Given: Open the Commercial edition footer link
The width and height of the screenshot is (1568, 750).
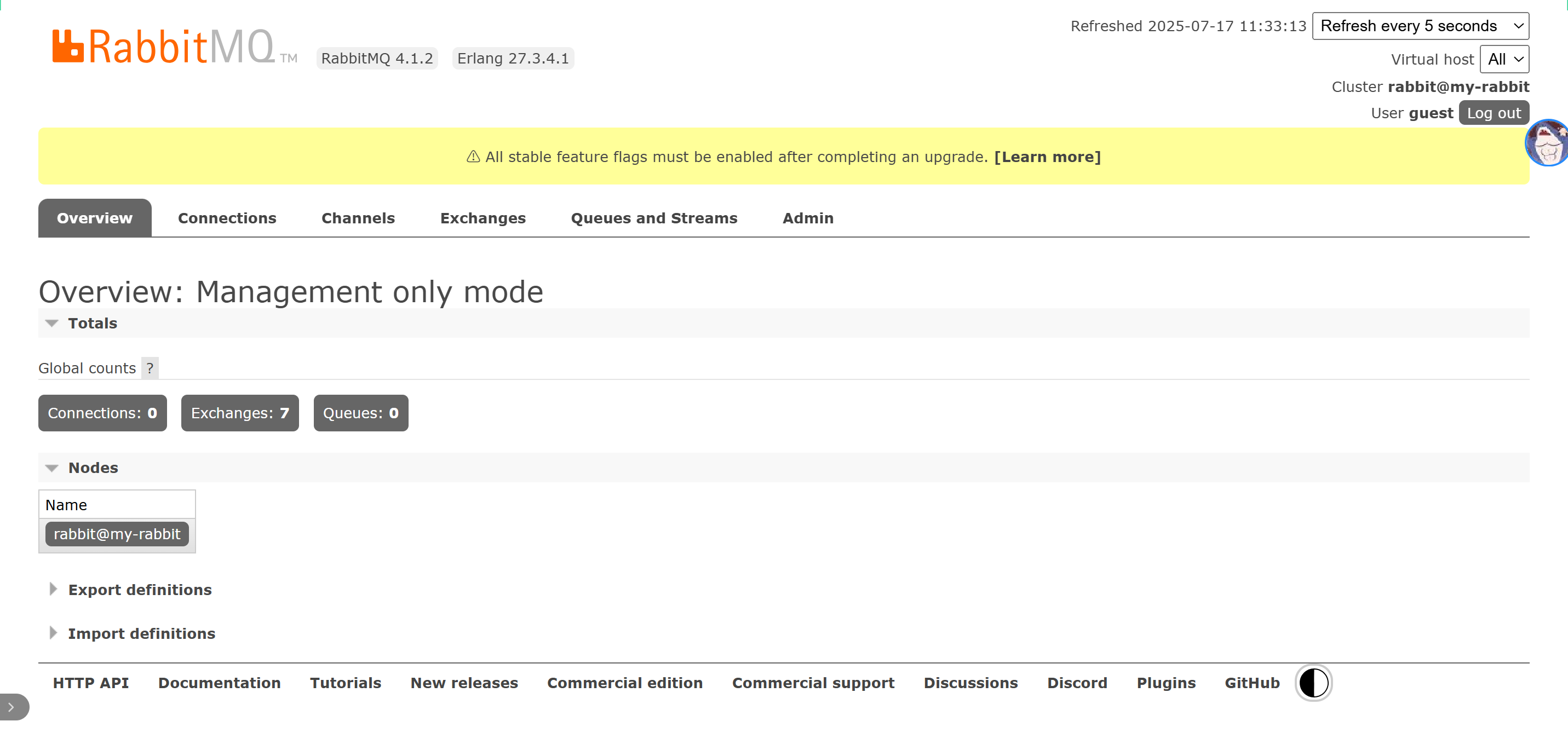Looking at the screenshot, I should pyautogui.click(x=624, y=683).
